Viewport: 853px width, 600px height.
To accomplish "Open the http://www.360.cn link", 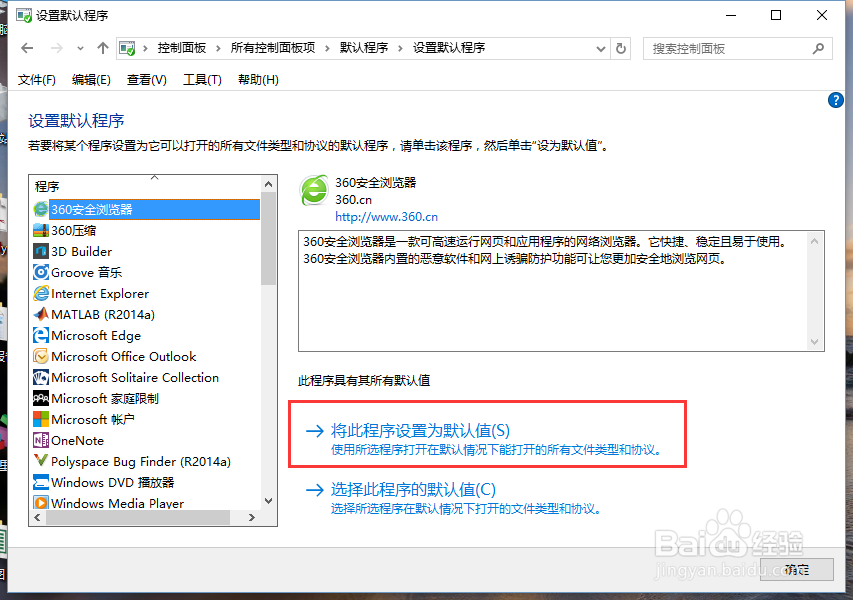I will [386, 217].
